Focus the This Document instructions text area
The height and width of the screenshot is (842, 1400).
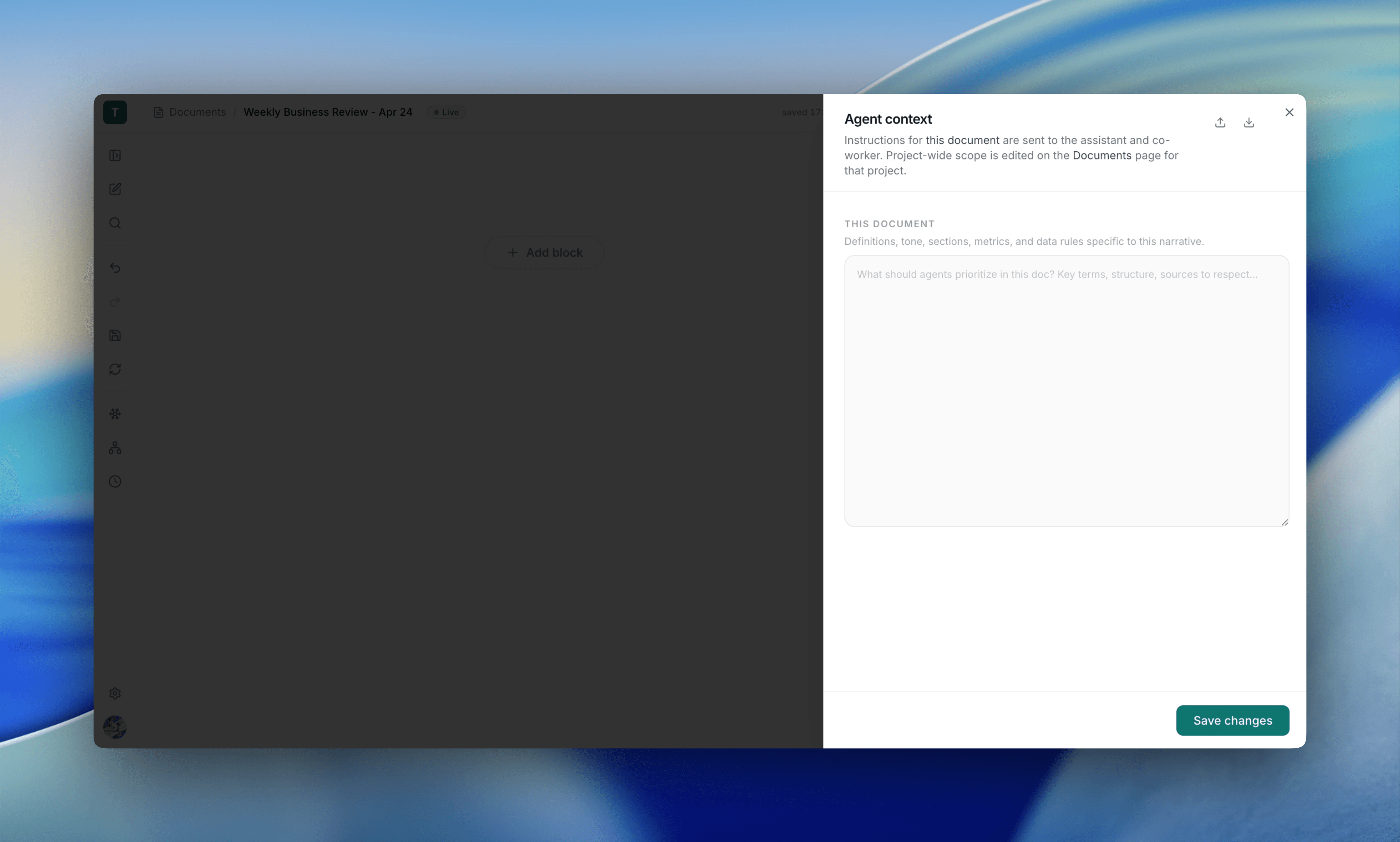pyautogui.click(x=1066, y=391)
